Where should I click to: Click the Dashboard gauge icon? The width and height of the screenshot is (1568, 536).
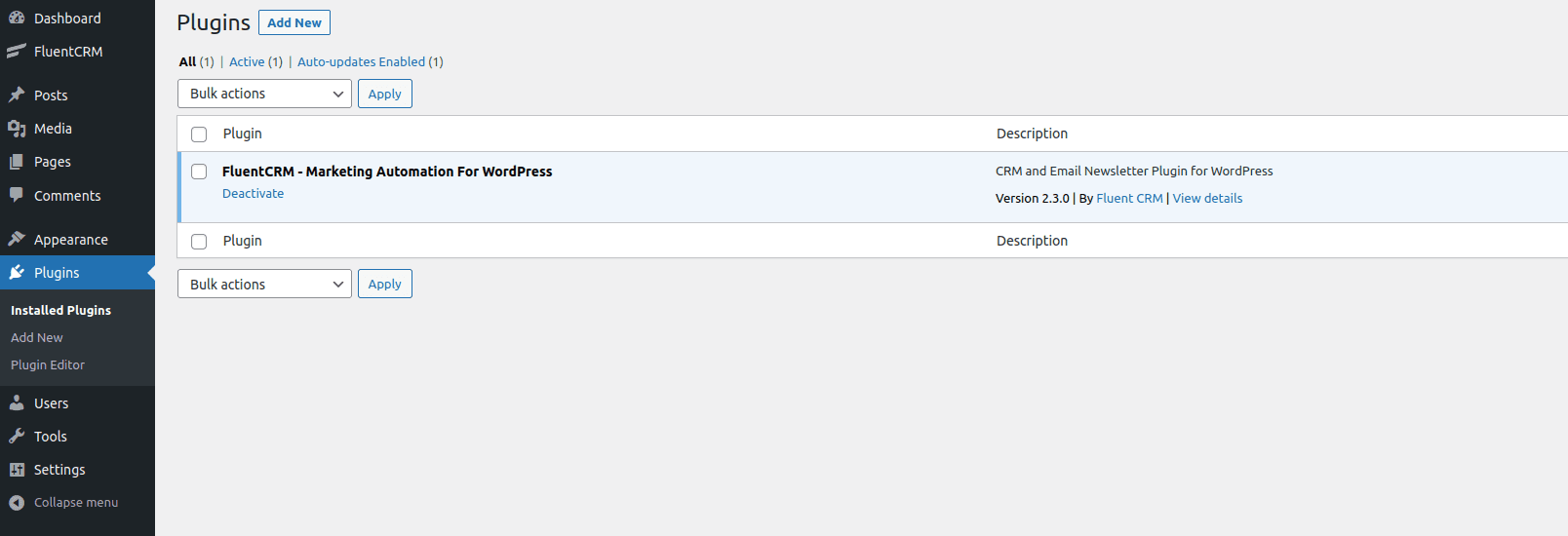pyautogui.click(x=17, y=18)
